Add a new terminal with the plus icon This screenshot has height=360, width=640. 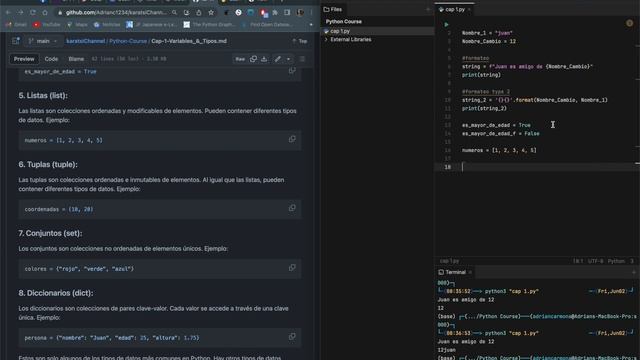[x=634, y=272]
